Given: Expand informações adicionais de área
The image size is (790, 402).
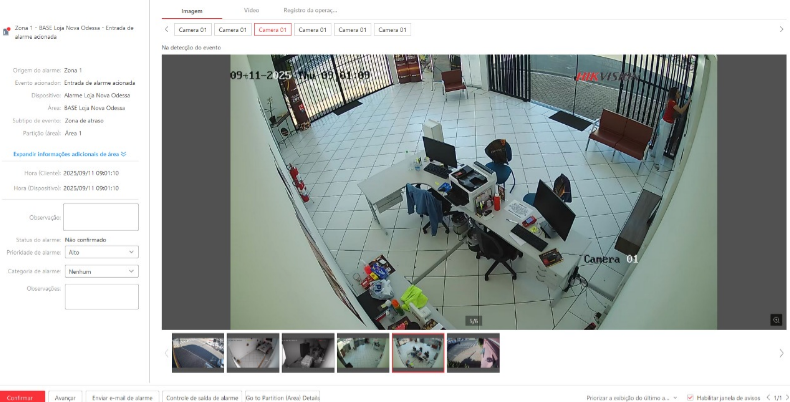Looking at the screenshot, I should coord(70,154).
